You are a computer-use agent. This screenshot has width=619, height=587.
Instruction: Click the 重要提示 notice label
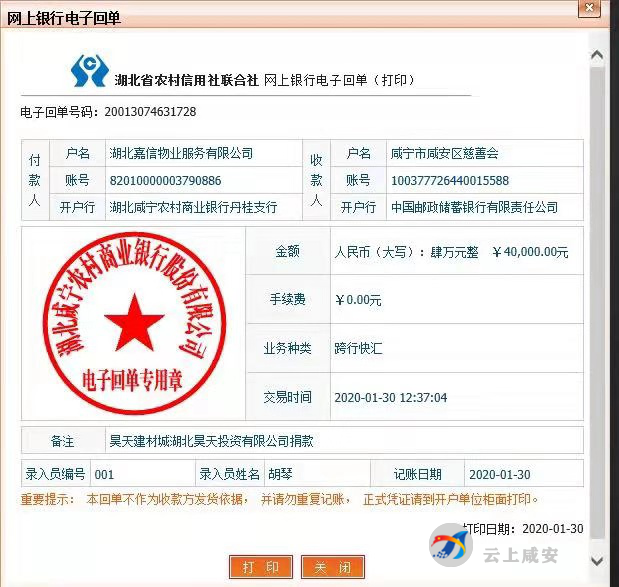[x=47, y=500]
